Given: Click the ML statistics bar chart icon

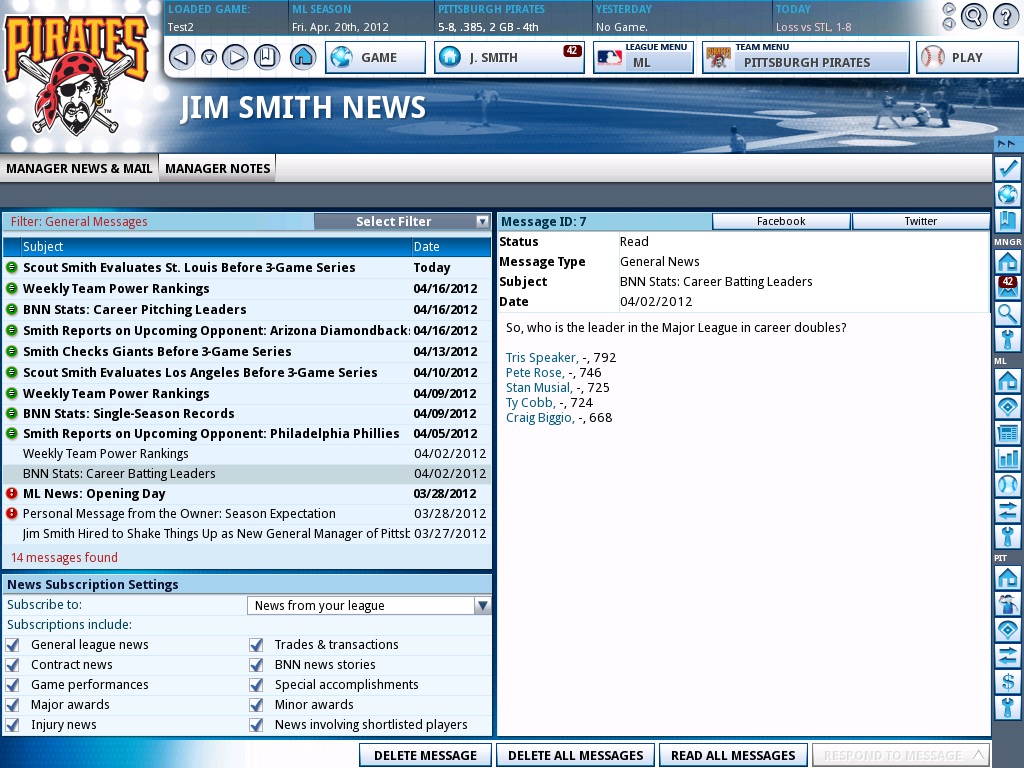Looking at the screenshot, I should coord(1007,459).
